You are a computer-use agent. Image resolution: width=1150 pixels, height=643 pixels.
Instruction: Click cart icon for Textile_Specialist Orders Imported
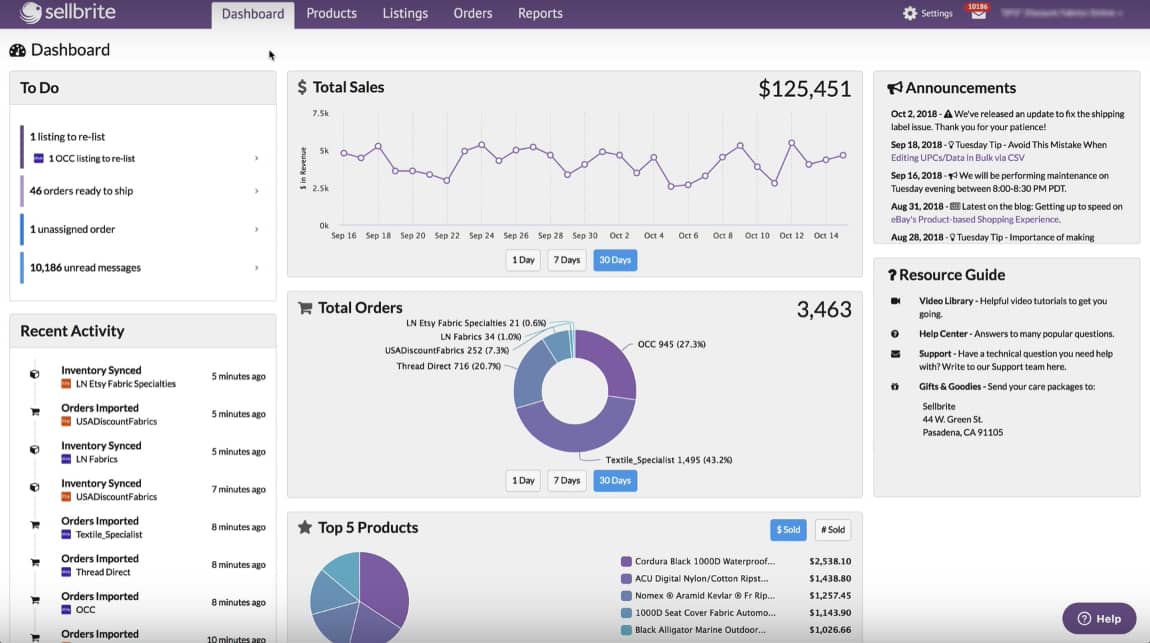click(34, 524)
